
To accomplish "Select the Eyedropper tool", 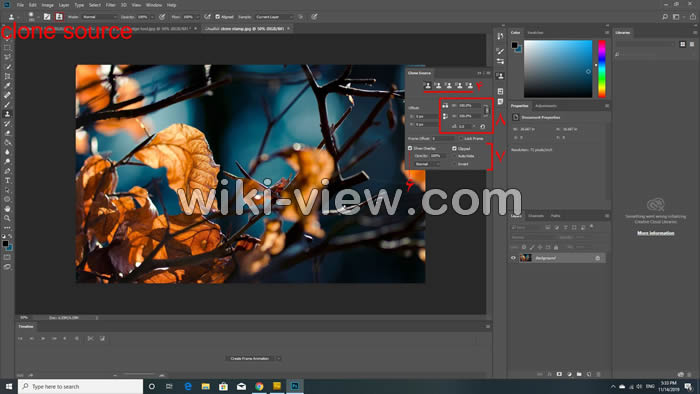I will point(7,86).
